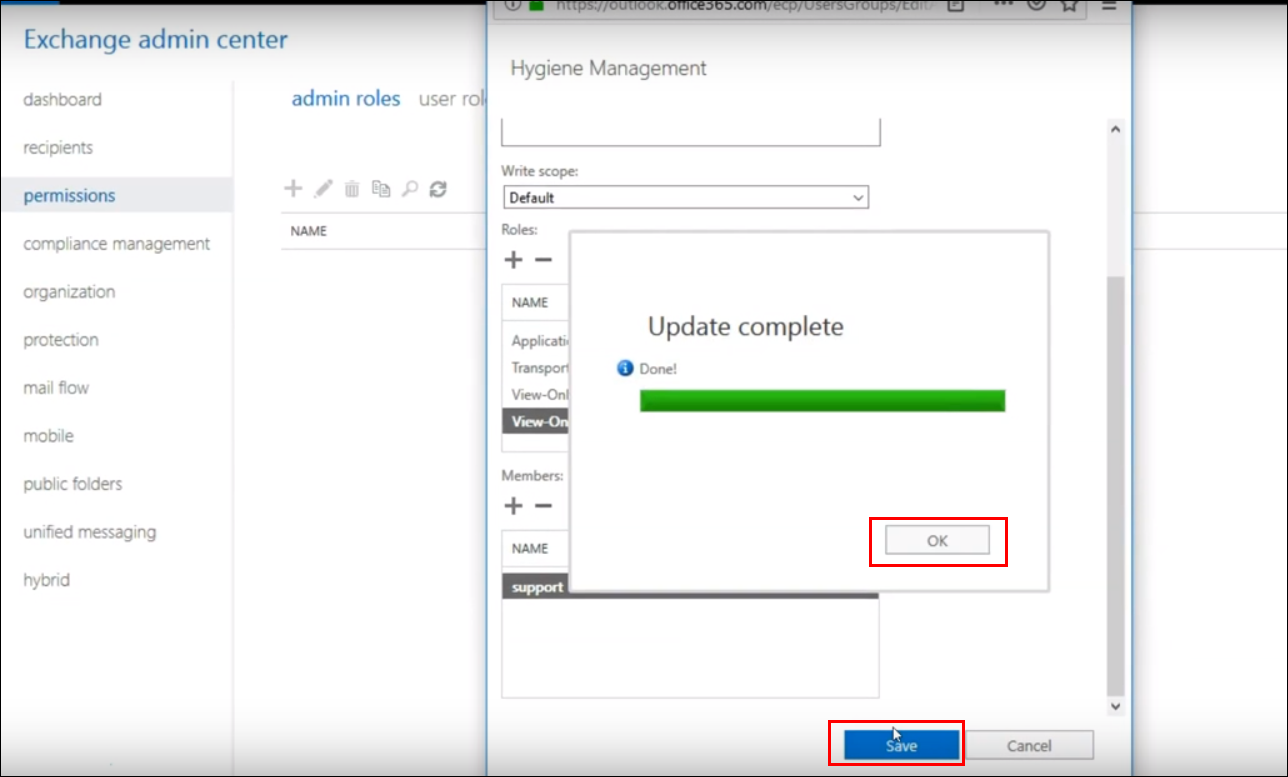Viewport: 1288px width, 777px height.
Task: Open protection in the sidebar
Action: pos(61,339)
